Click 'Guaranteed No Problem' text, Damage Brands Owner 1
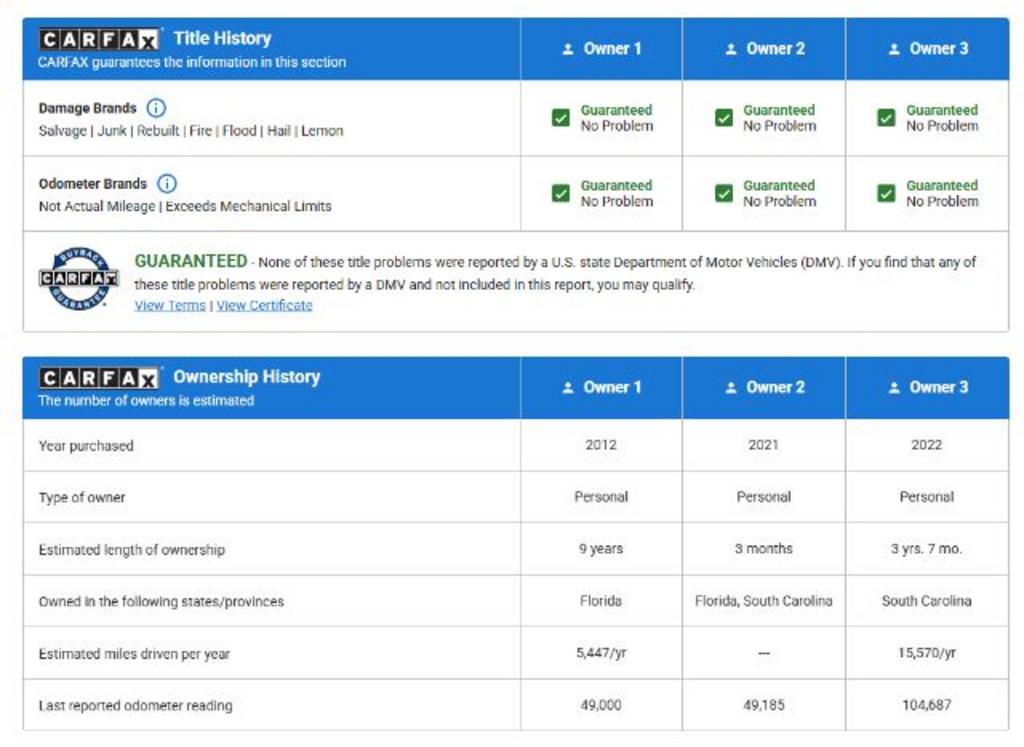 pyautogui.click(x=616, y=118)
